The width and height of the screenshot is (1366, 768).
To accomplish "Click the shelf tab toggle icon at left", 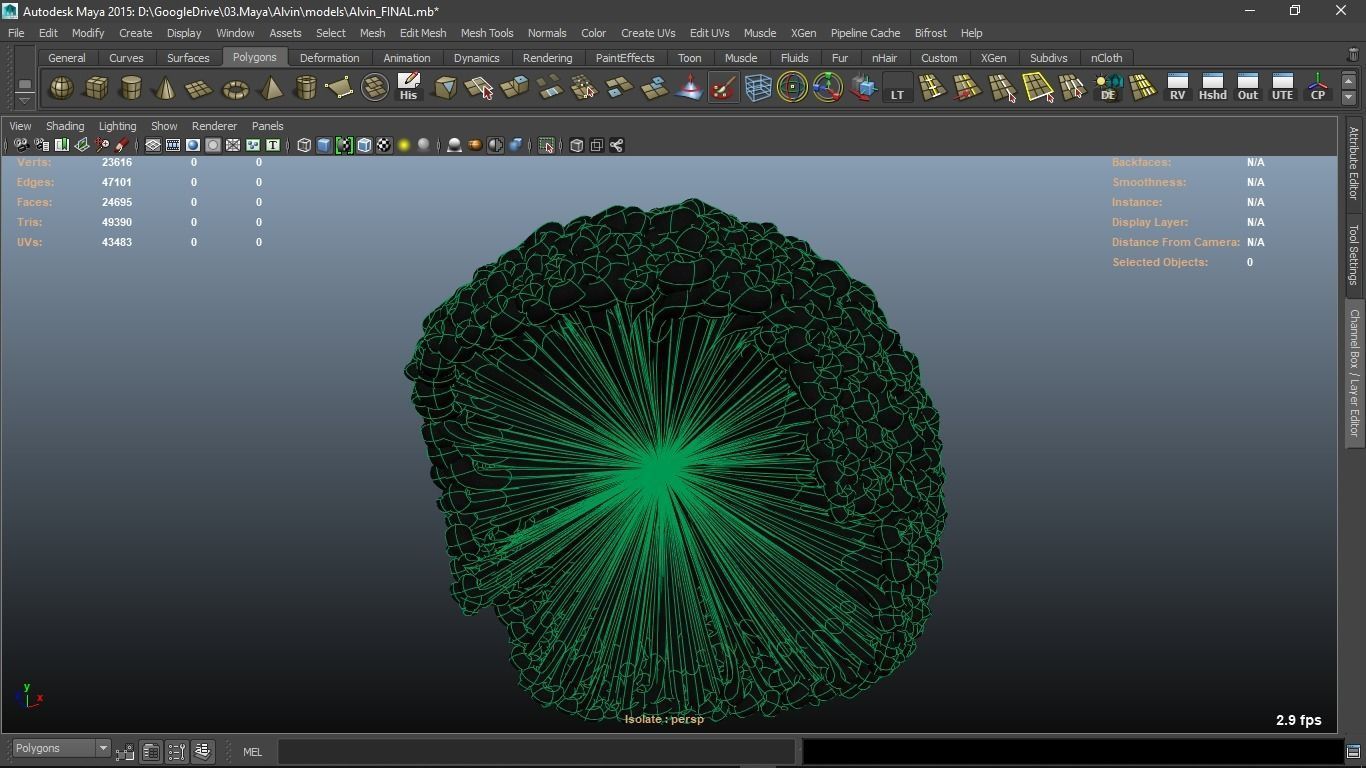I will [x=24, y=84].
